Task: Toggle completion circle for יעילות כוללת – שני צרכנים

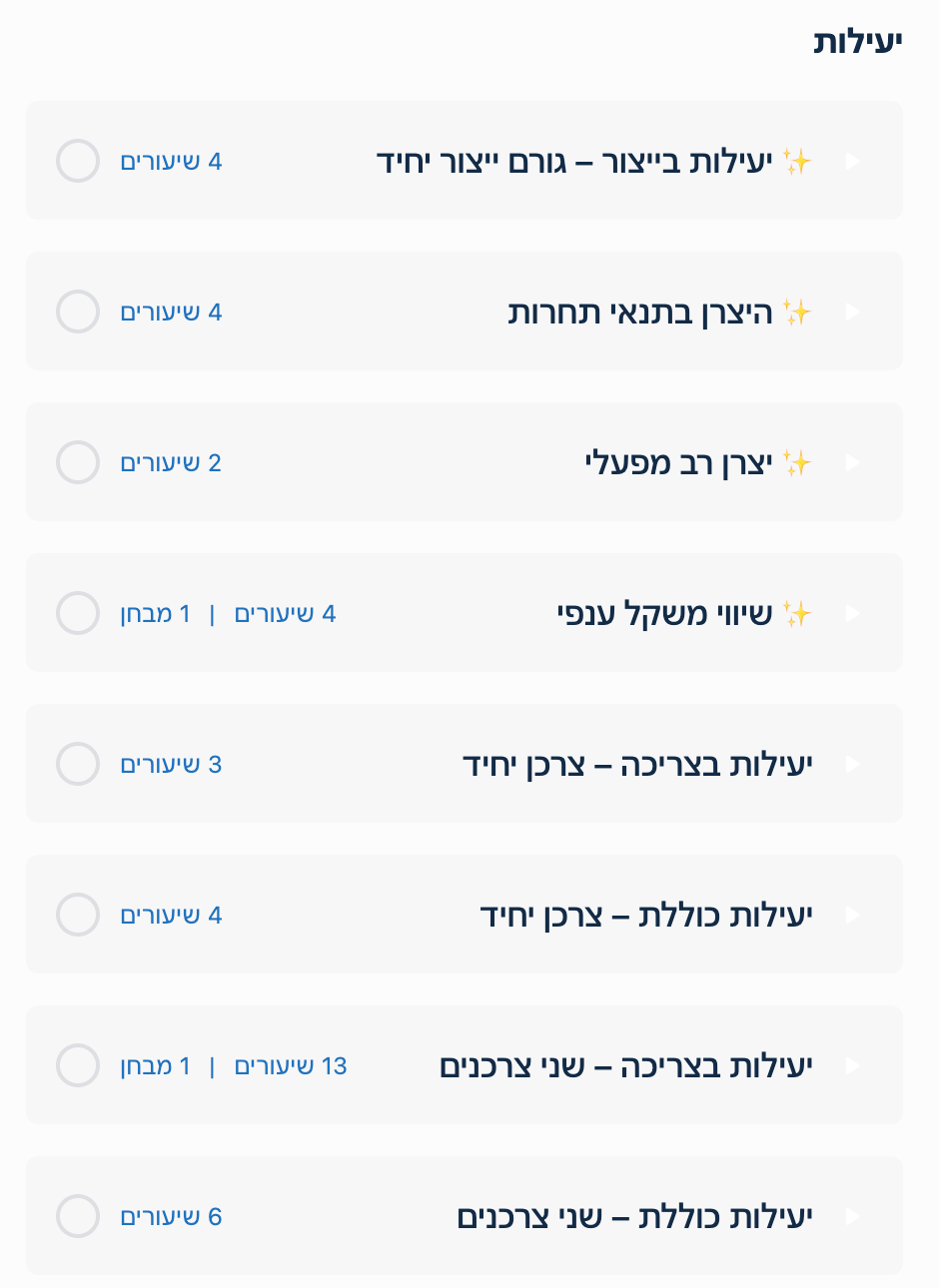Action: click(78, 1216)
